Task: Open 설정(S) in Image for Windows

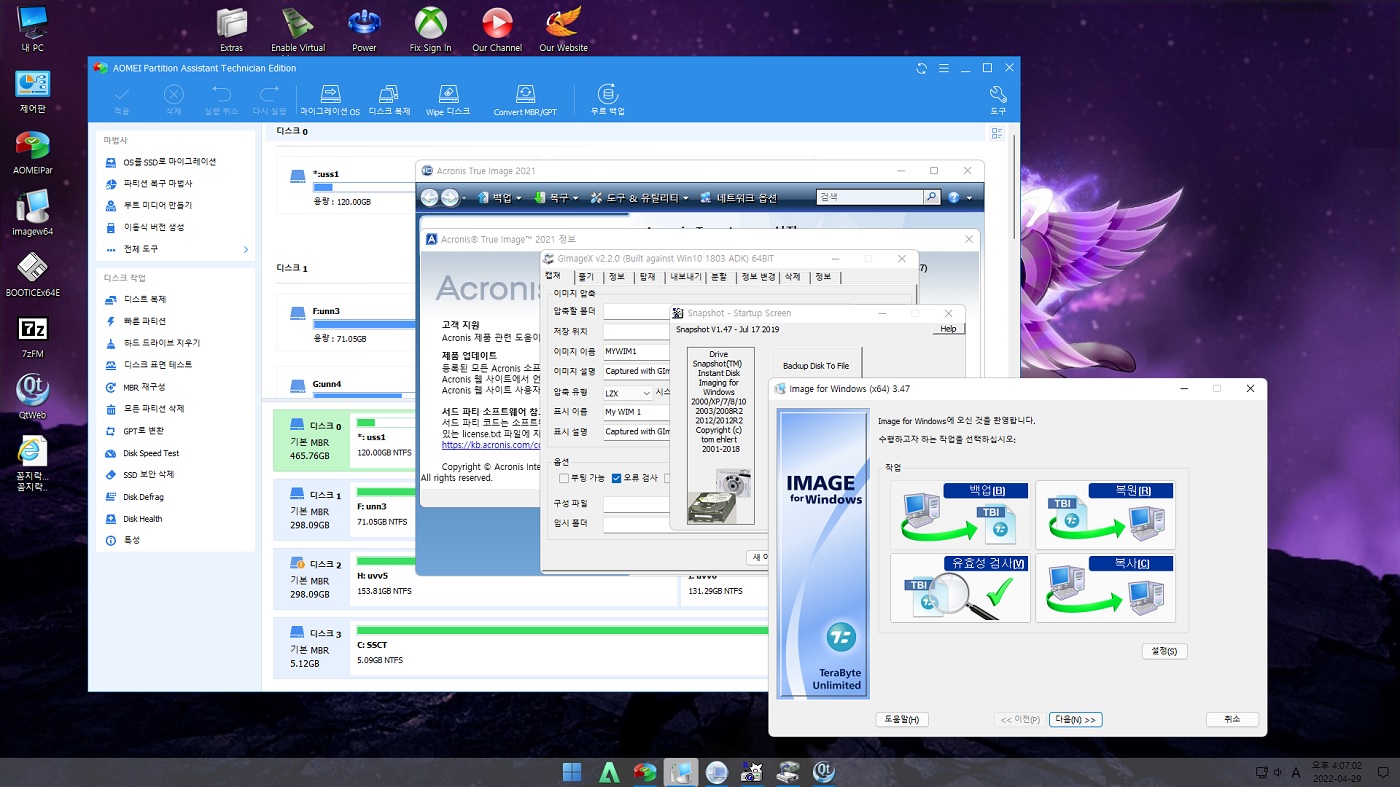Action: coord(1164,651)
